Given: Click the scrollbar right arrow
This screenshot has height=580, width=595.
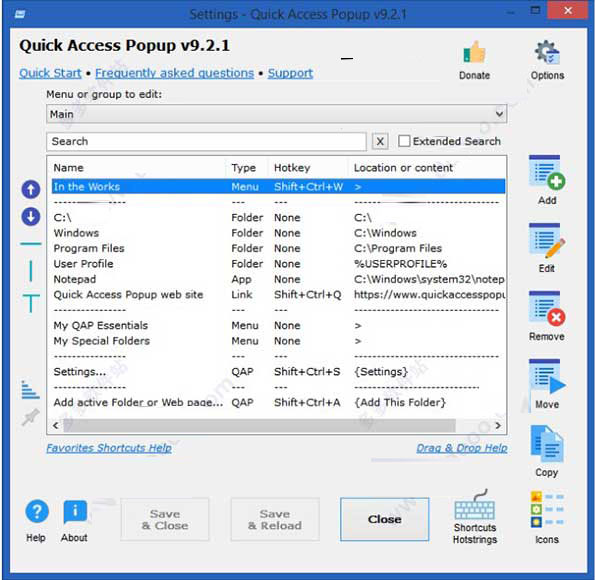Looking at the screenshot, I should coord(498,426).
